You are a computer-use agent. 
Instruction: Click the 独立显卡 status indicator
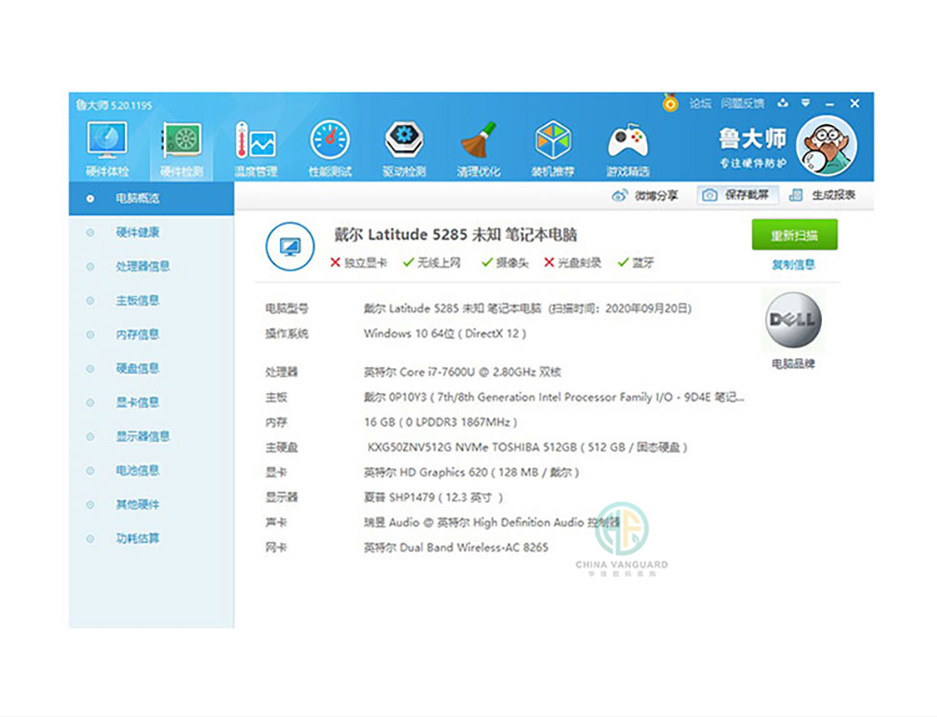[x=359, y=263]
